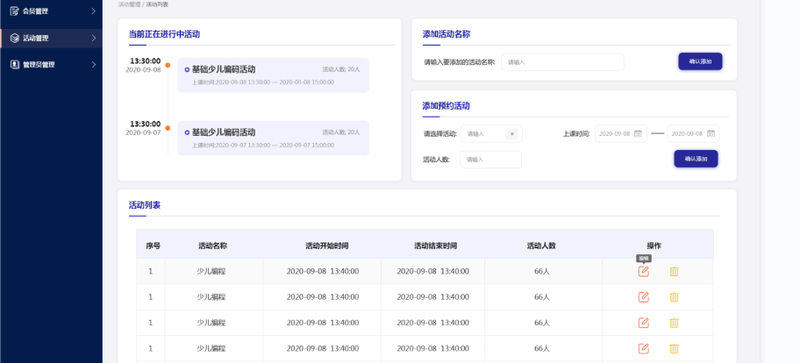Delete the third row activity
This screenshot has width=800, height=363.
[x=674, y=323]
